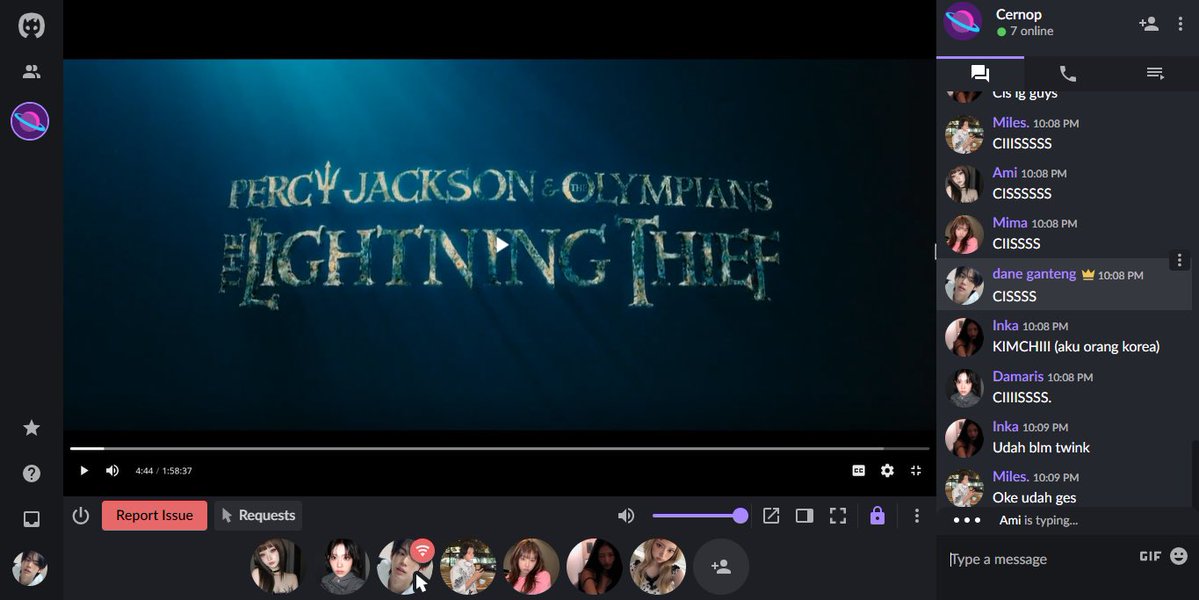Select the Cernop planet room icon in sidebar

coord(30,122)
